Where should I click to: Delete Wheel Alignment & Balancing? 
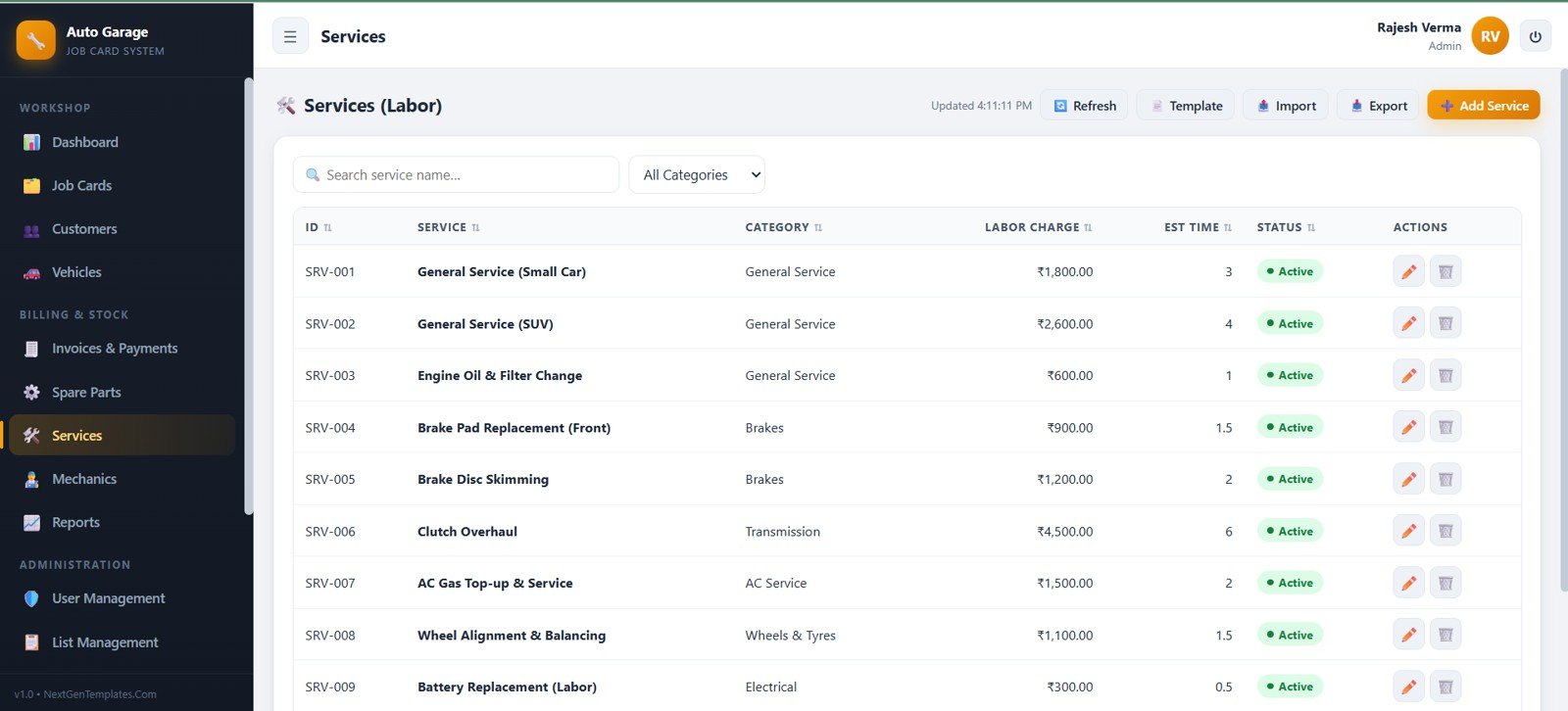tap(1445, 635)
